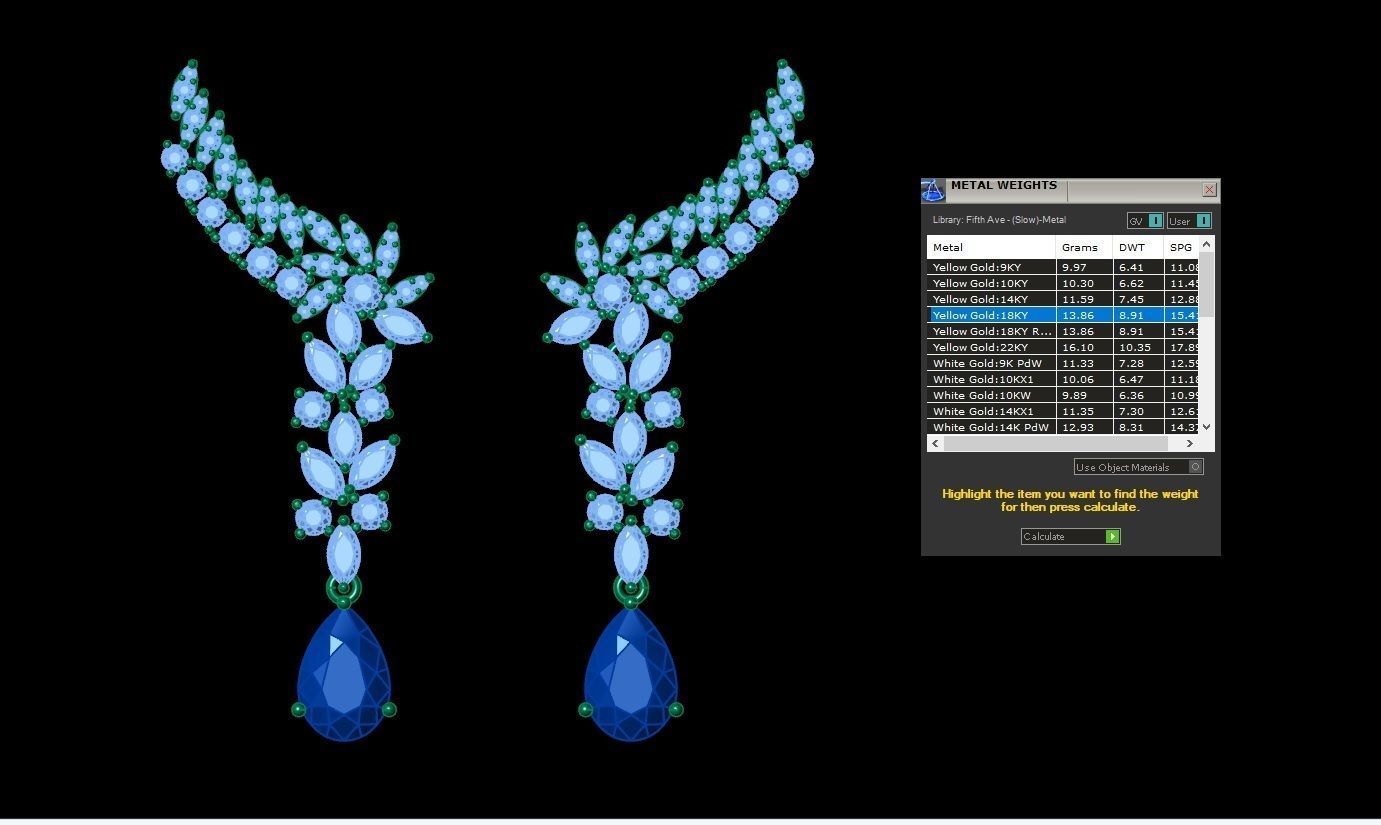Select the highlighted Yellow Gold:18KY row
This screenshot has height=825, width=1381.
click(1063, 315)
